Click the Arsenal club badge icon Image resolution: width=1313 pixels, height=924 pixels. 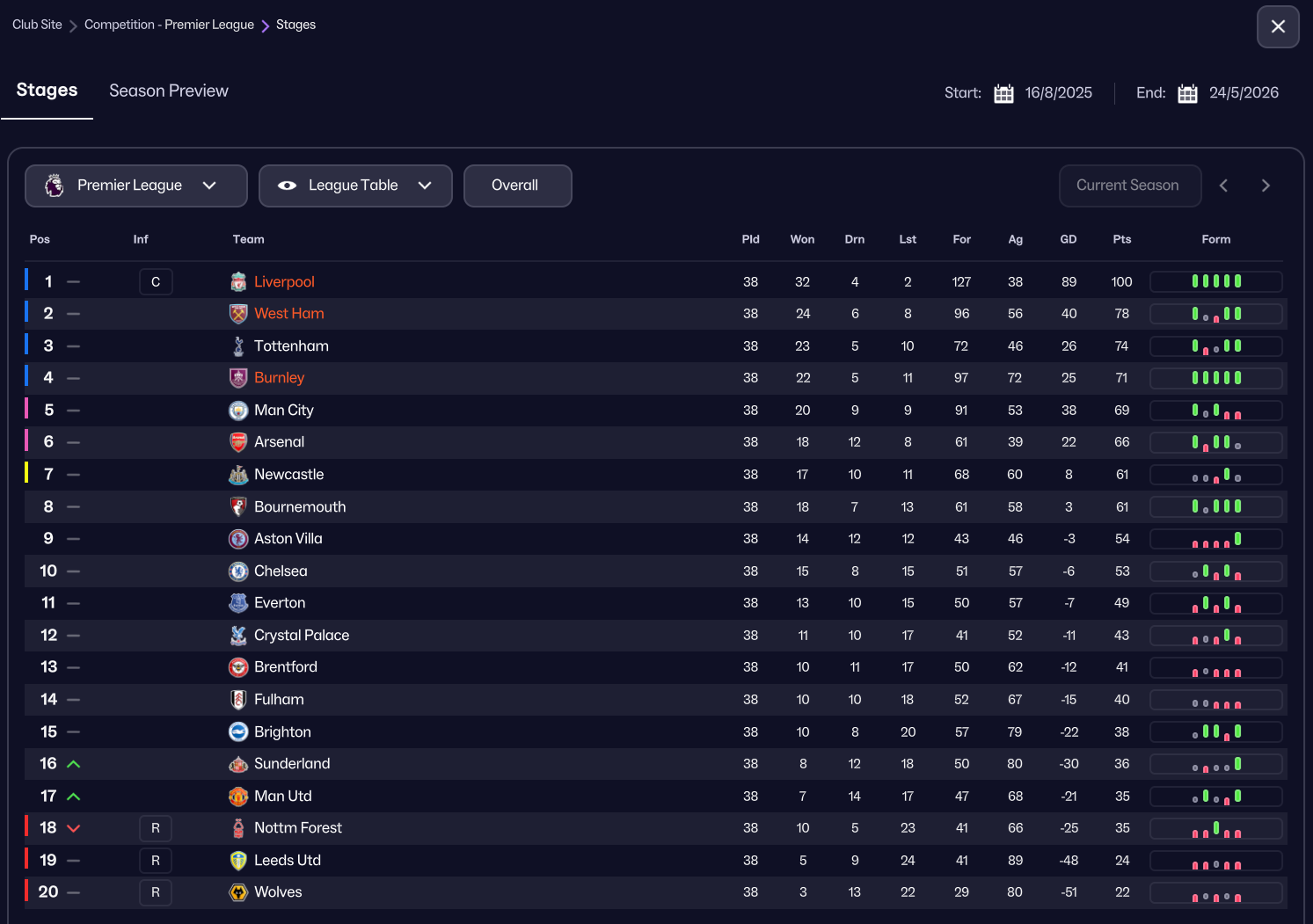point(238,442)
